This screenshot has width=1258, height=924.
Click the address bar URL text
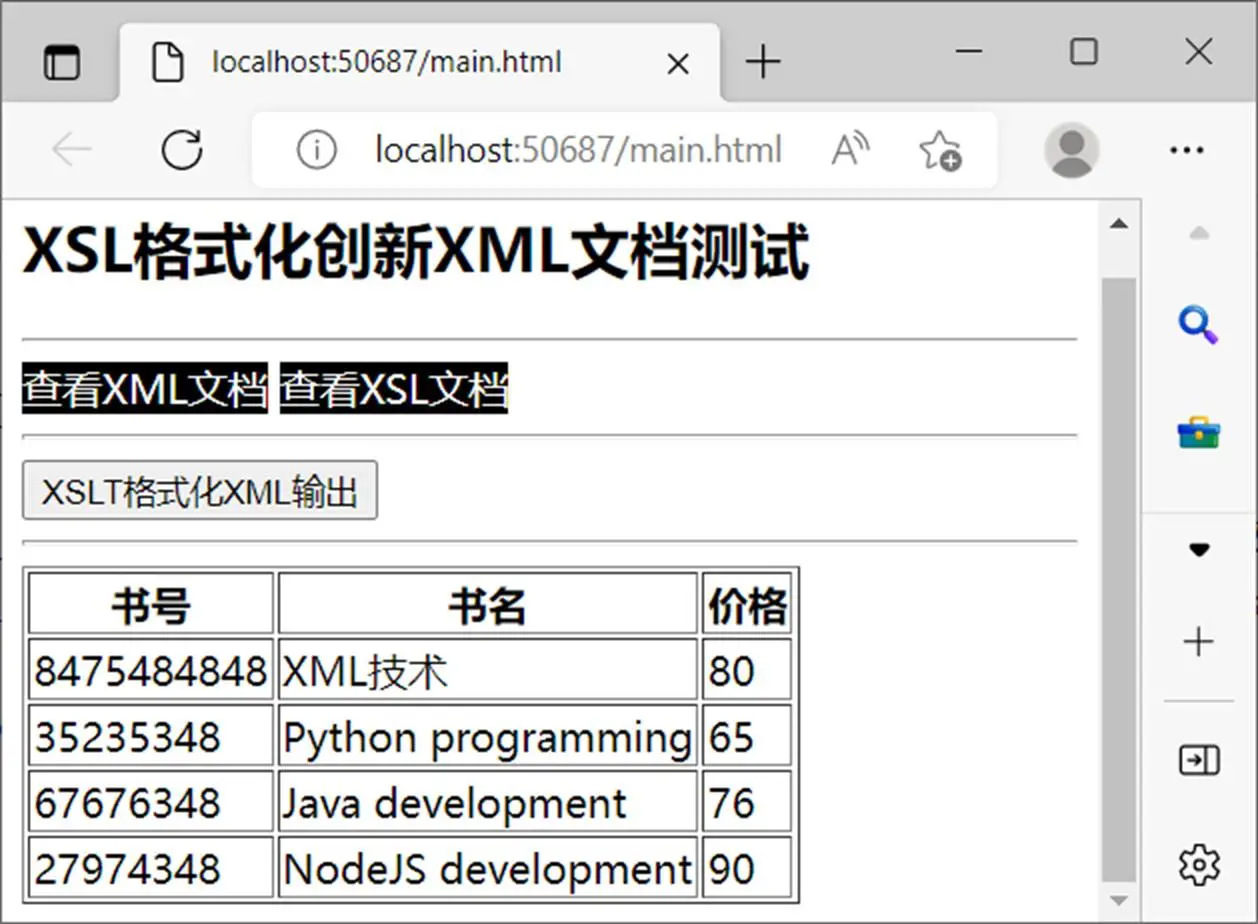(x=578, y=150)
